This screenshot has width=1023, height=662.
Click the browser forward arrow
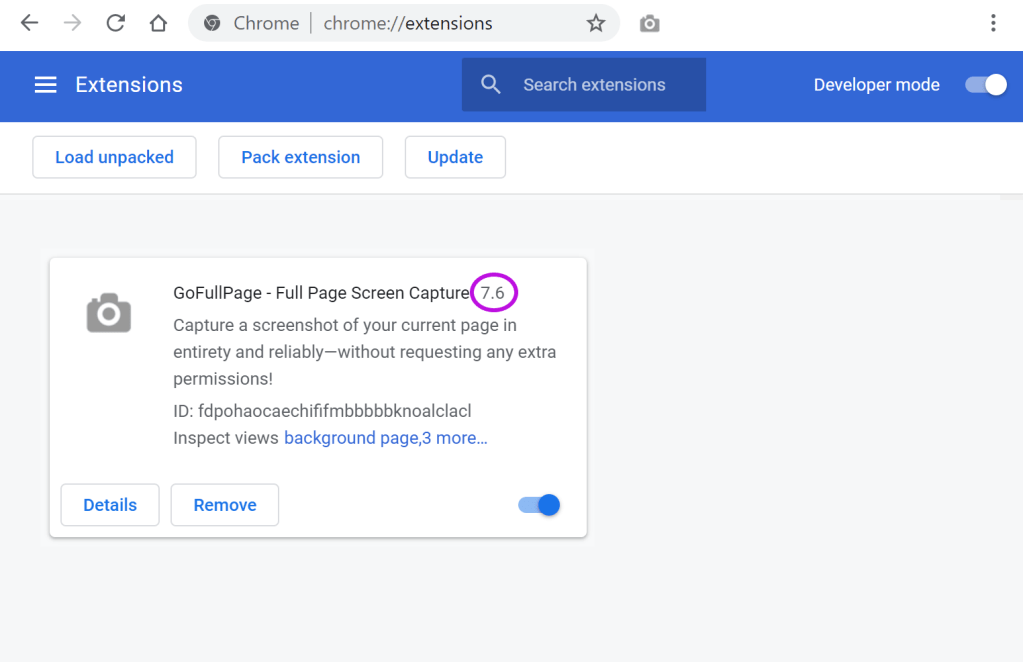[72, 23]
